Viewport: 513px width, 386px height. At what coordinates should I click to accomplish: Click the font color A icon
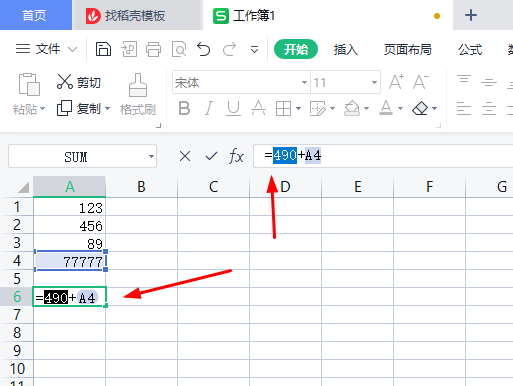pyautogui.click(x=386, y=108)
